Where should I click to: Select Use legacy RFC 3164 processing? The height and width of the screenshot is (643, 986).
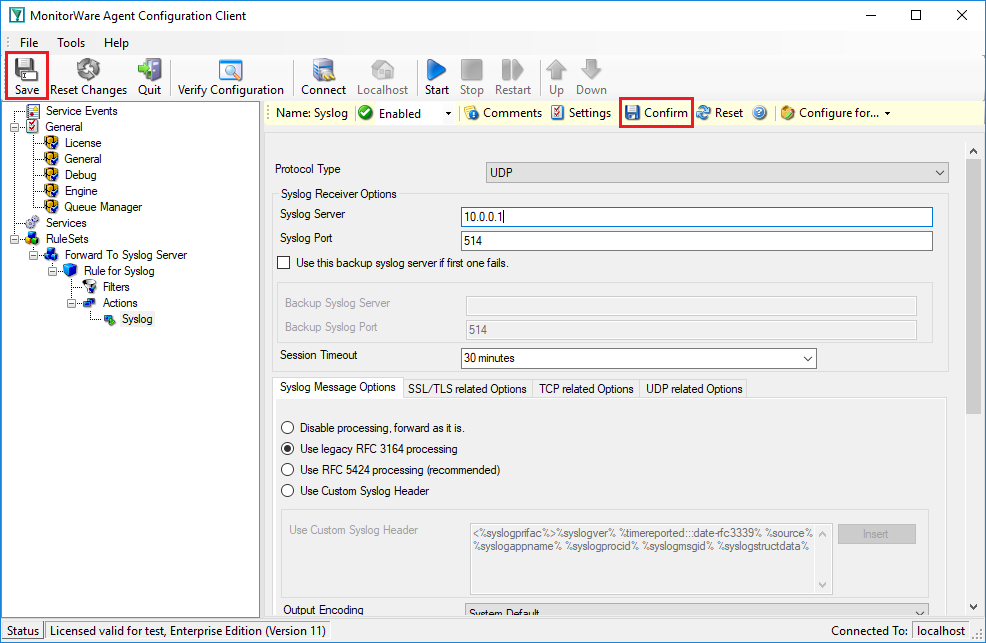click(287, 449)
